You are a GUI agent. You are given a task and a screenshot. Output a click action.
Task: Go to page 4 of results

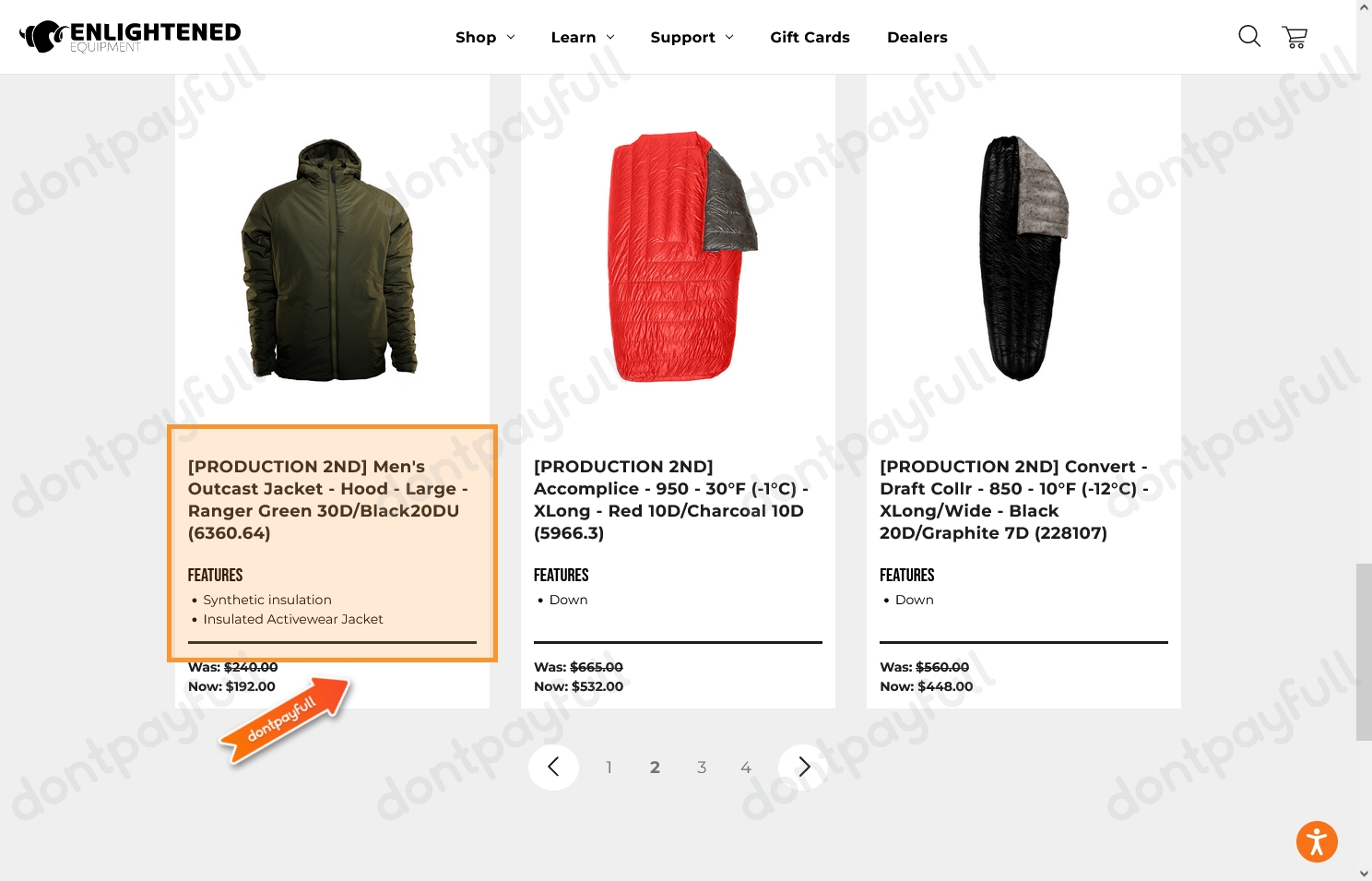pos(746,767)
